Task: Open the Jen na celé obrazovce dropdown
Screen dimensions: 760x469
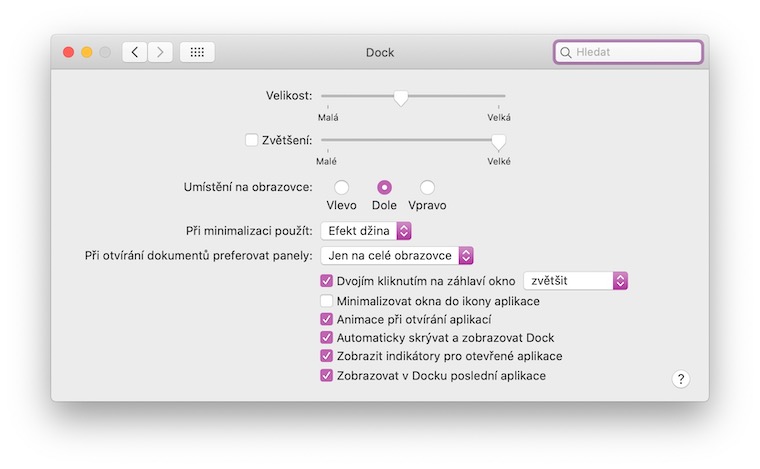Action: coord(396,256)
